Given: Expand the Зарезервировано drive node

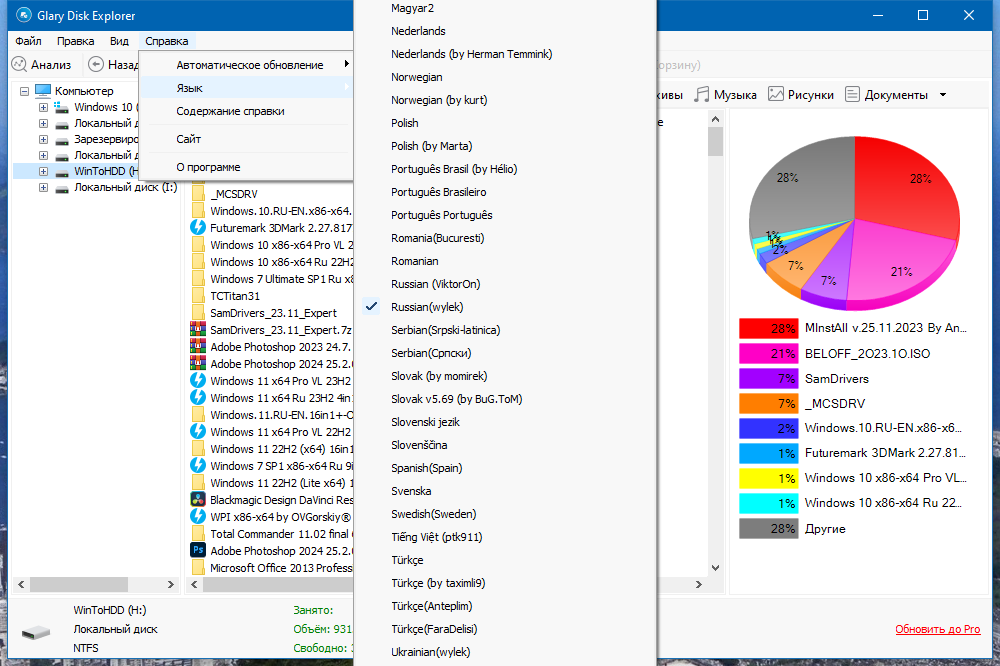Looking at the screenshot, I should coord(43,140).
